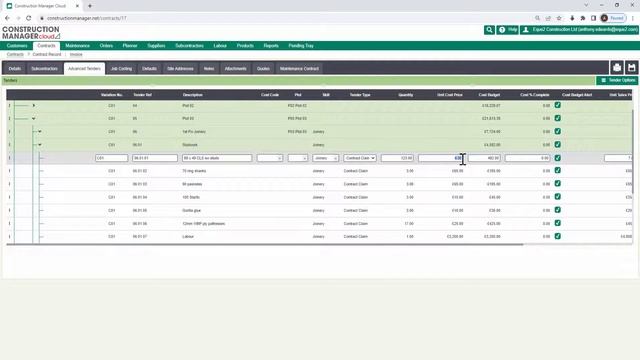Open the Products menu
The image size is (640, 360).
[x=245, y=46]
